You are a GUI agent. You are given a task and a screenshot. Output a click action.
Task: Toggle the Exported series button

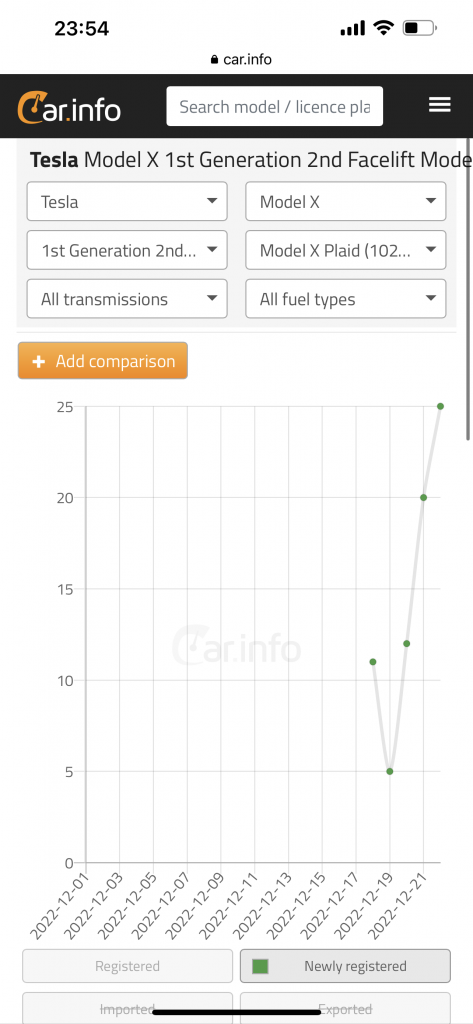[x=345, y=1008]
